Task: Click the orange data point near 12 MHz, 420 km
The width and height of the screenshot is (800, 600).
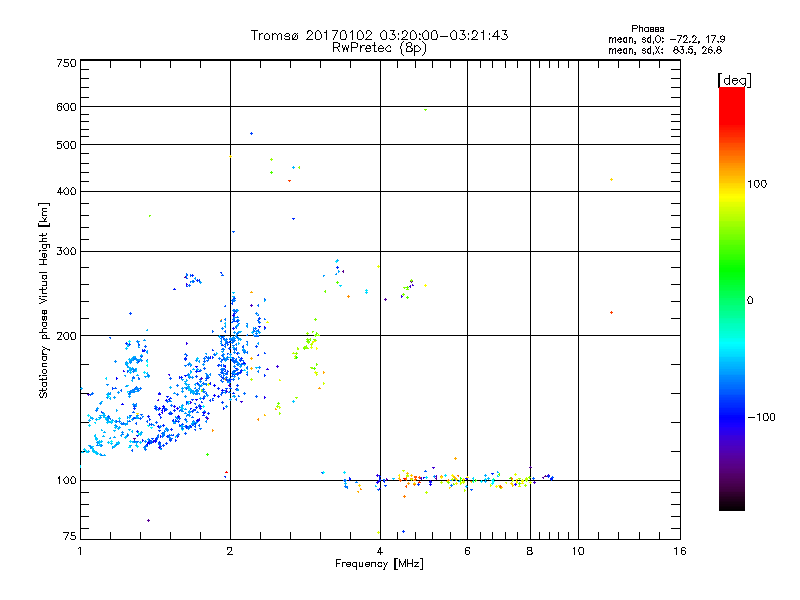Action: (x=611, y=180)
